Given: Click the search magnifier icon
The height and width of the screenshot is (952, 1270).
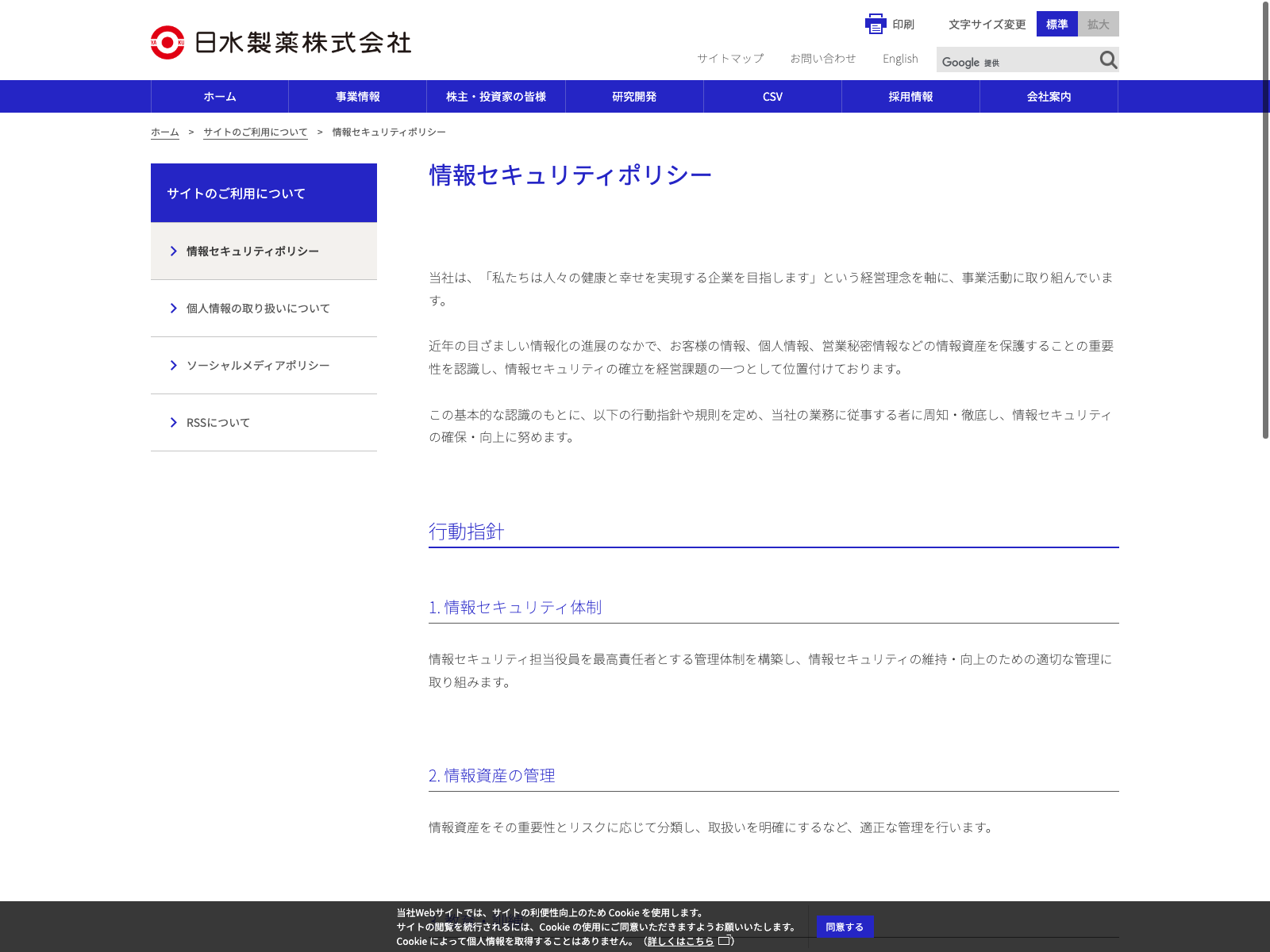Looking at the screenshot, I should (x=1108, y=60).
